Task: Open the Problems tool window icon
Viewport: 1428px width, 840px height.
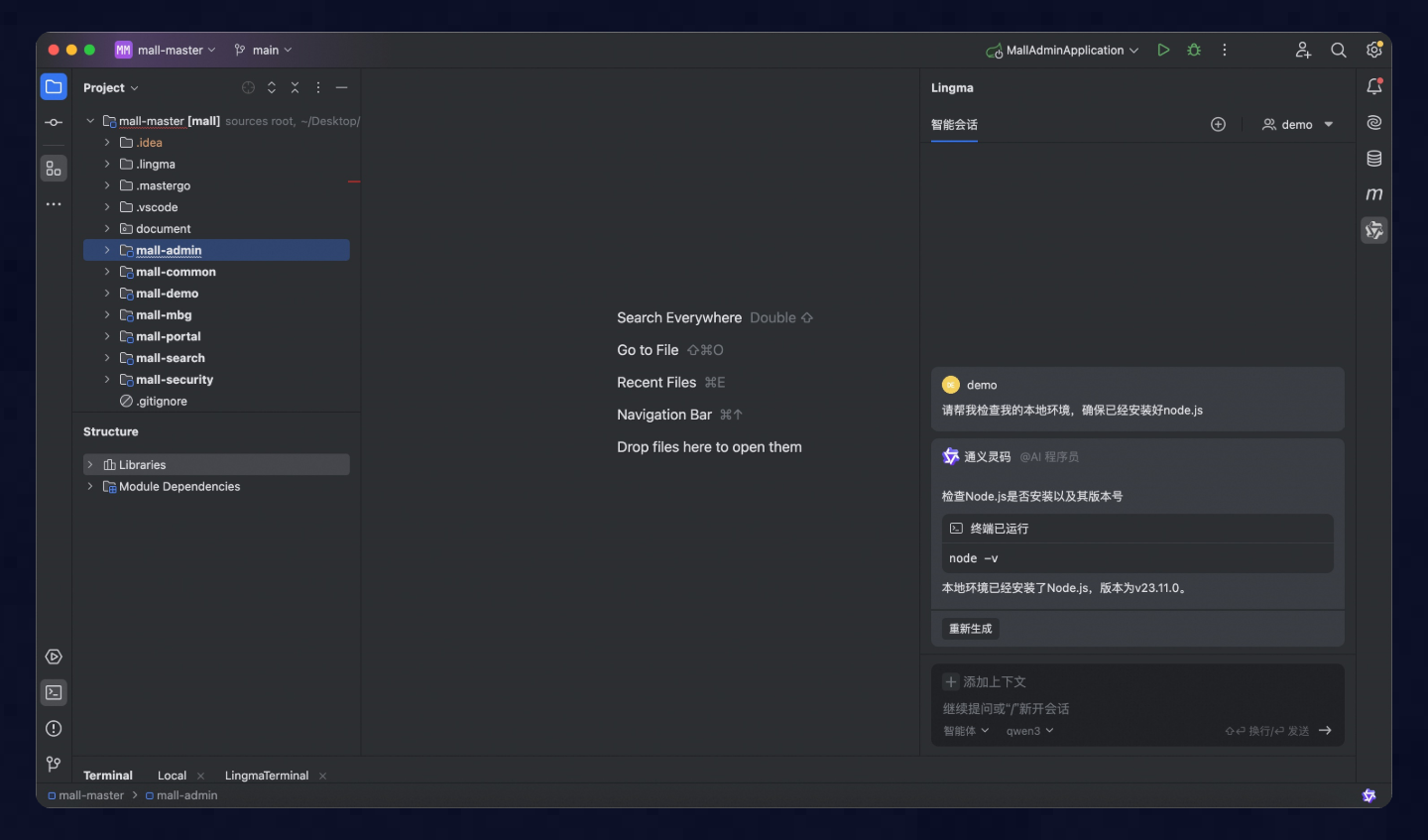Action: 54,728
